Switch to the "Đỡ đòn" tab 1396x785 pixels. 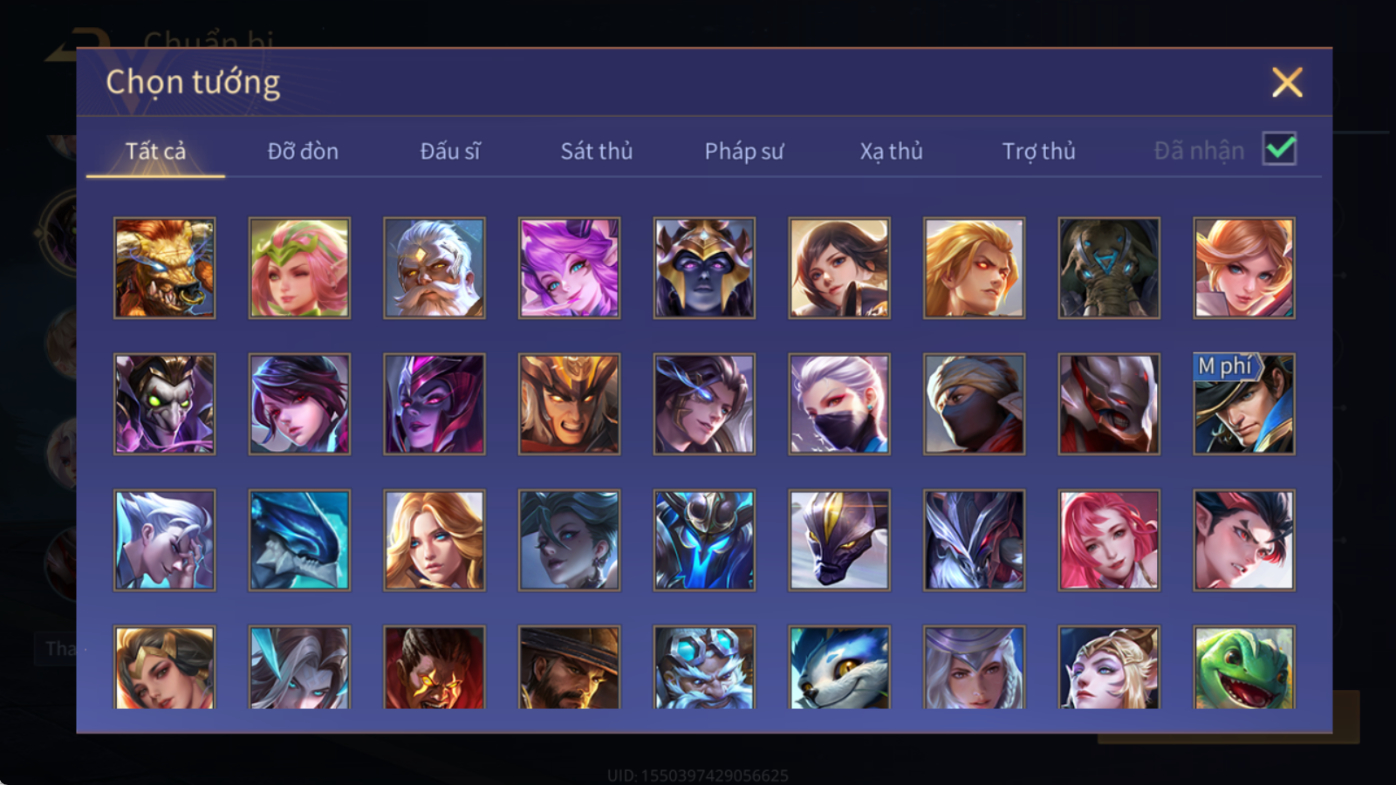[303, 151]
